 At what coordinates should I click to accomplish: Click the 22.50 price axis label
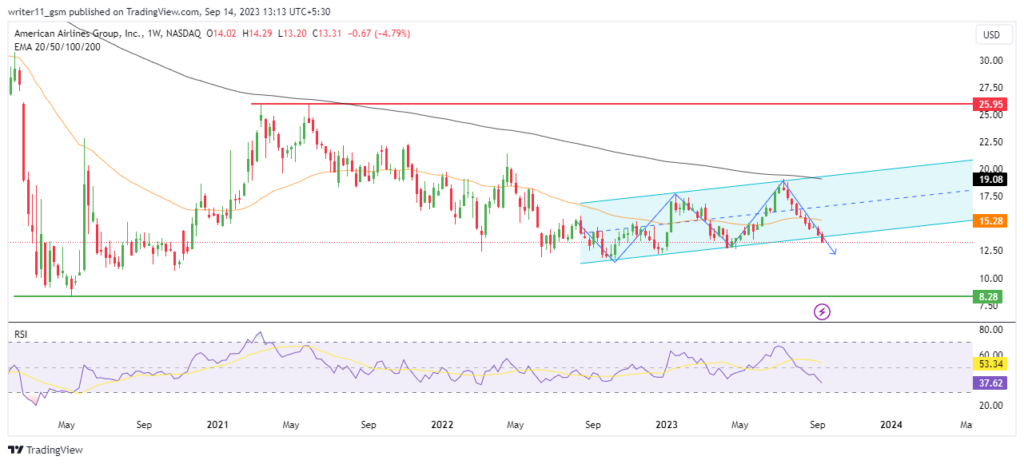tap(991, 142)
